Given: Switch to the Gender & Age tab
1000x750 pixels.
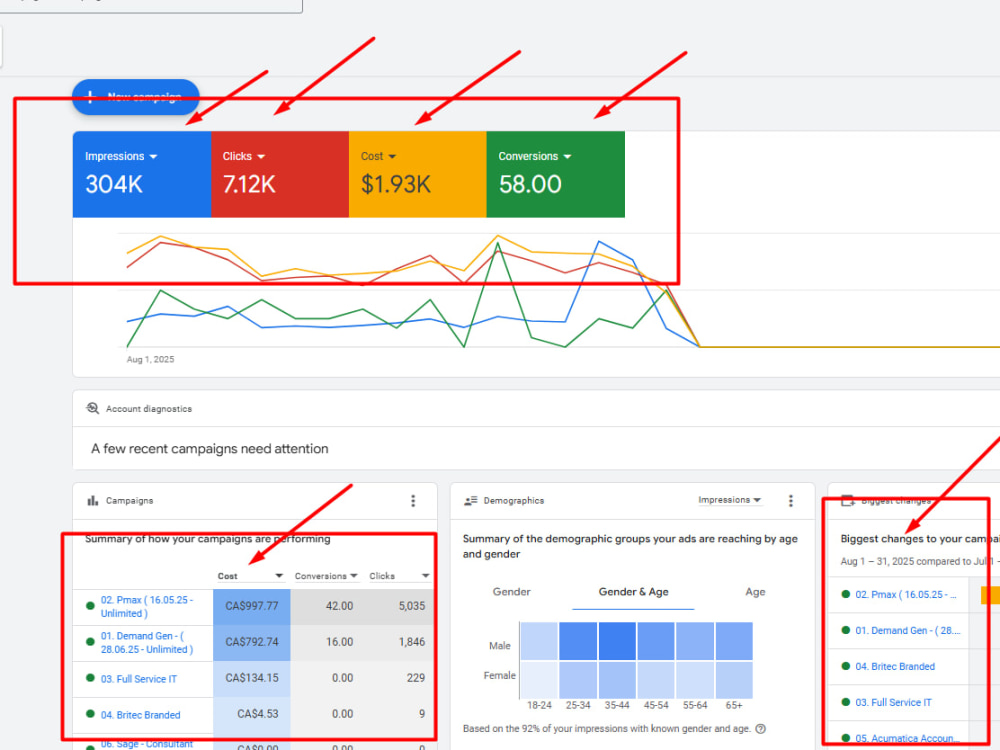Looking at the screenshot, I should tap(633, 592).
